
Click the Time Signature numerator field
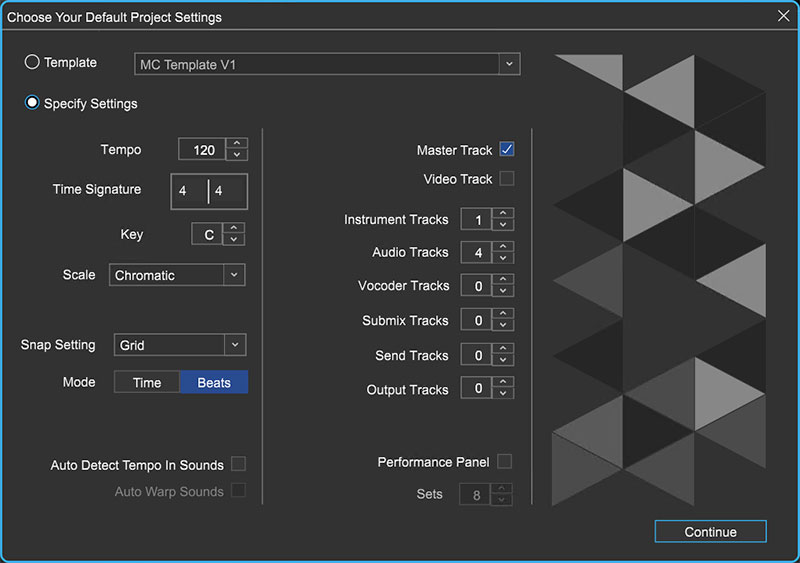(189, 190)
